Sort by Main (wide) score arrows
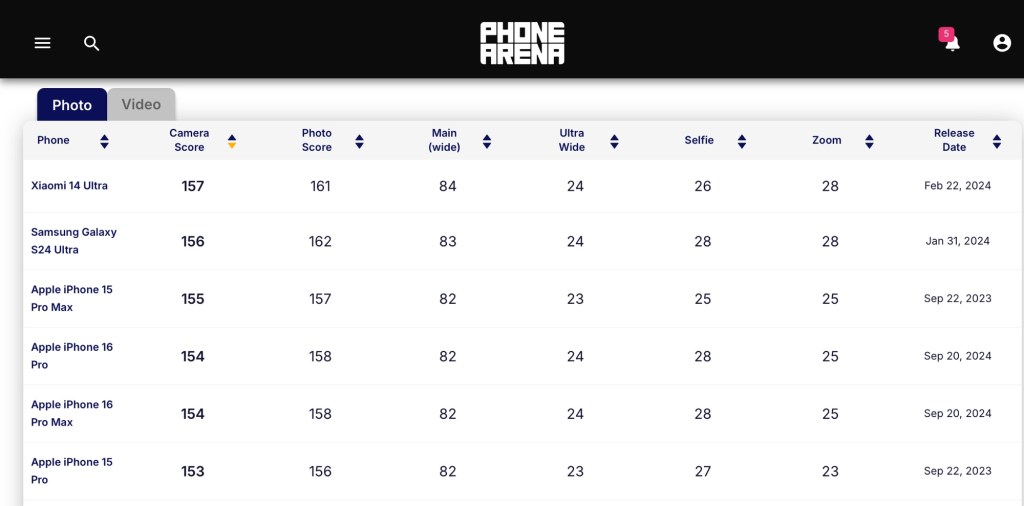Screen dimensions: 1024x506 coord(487,141)
